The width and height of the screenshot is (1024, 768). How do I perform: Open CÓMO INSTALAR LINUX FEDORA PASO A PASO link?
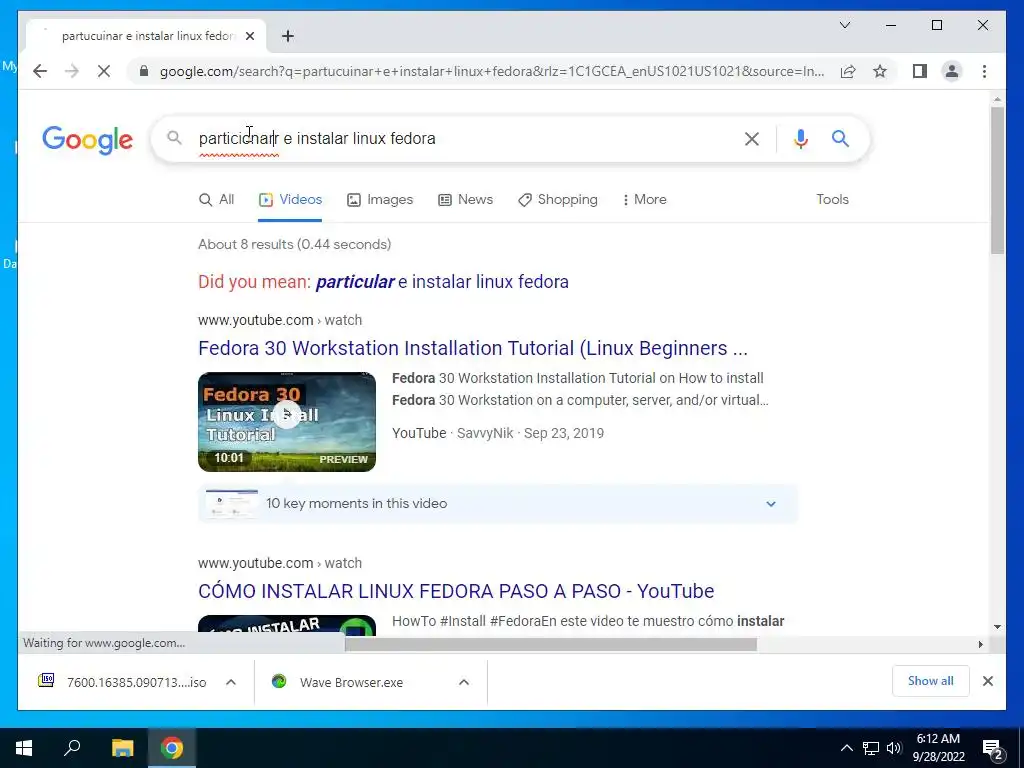[456, 591]
